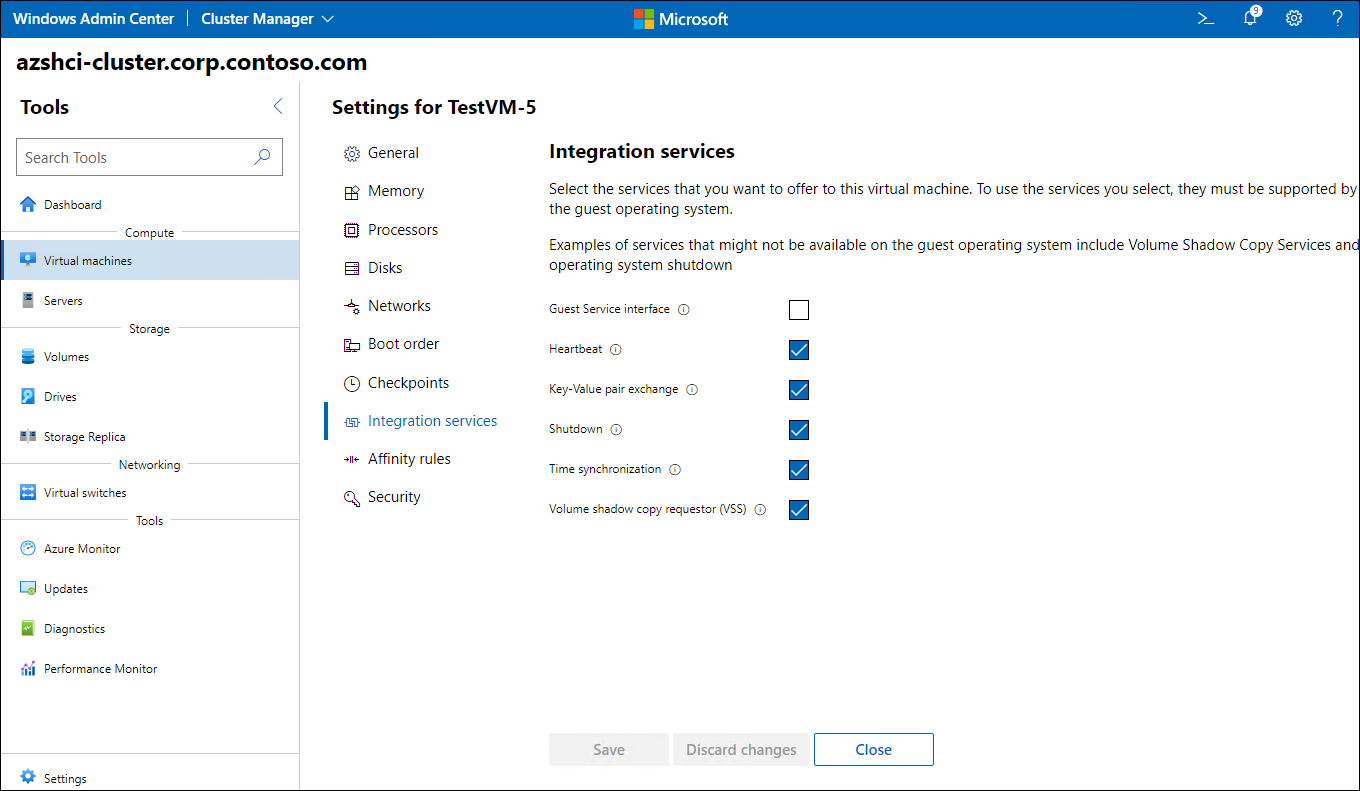Click the Close button

click(874, 750)
